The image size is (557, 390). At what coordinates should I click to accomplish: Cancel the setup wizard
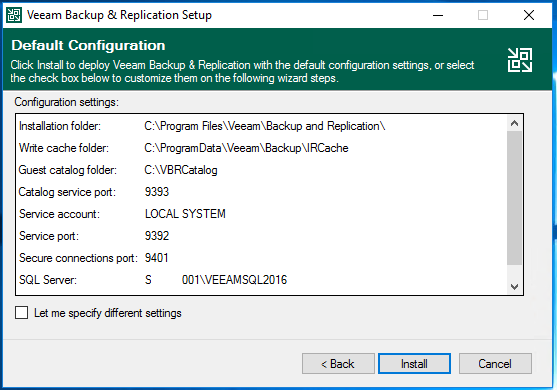click(495, 363)
